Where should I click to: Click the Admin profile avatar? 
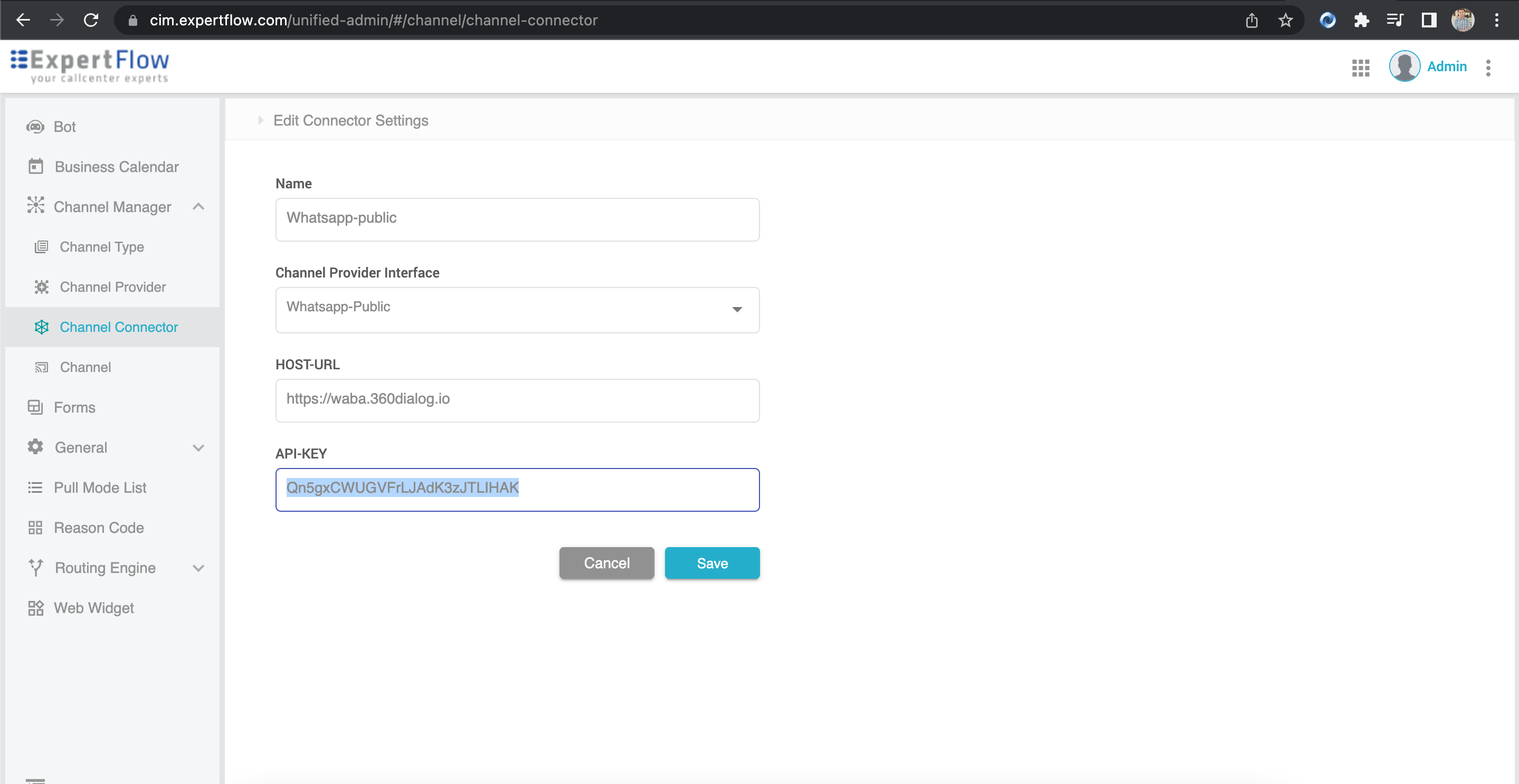(1404, 66)
